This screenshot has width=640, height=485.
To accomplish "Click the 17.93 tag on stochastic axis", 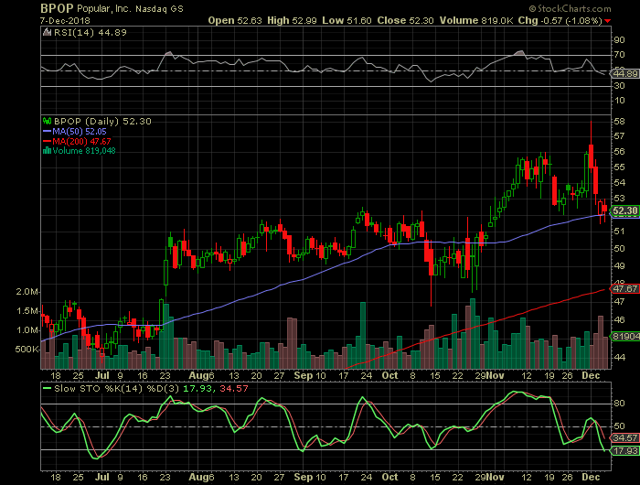I will coord(624,451).
